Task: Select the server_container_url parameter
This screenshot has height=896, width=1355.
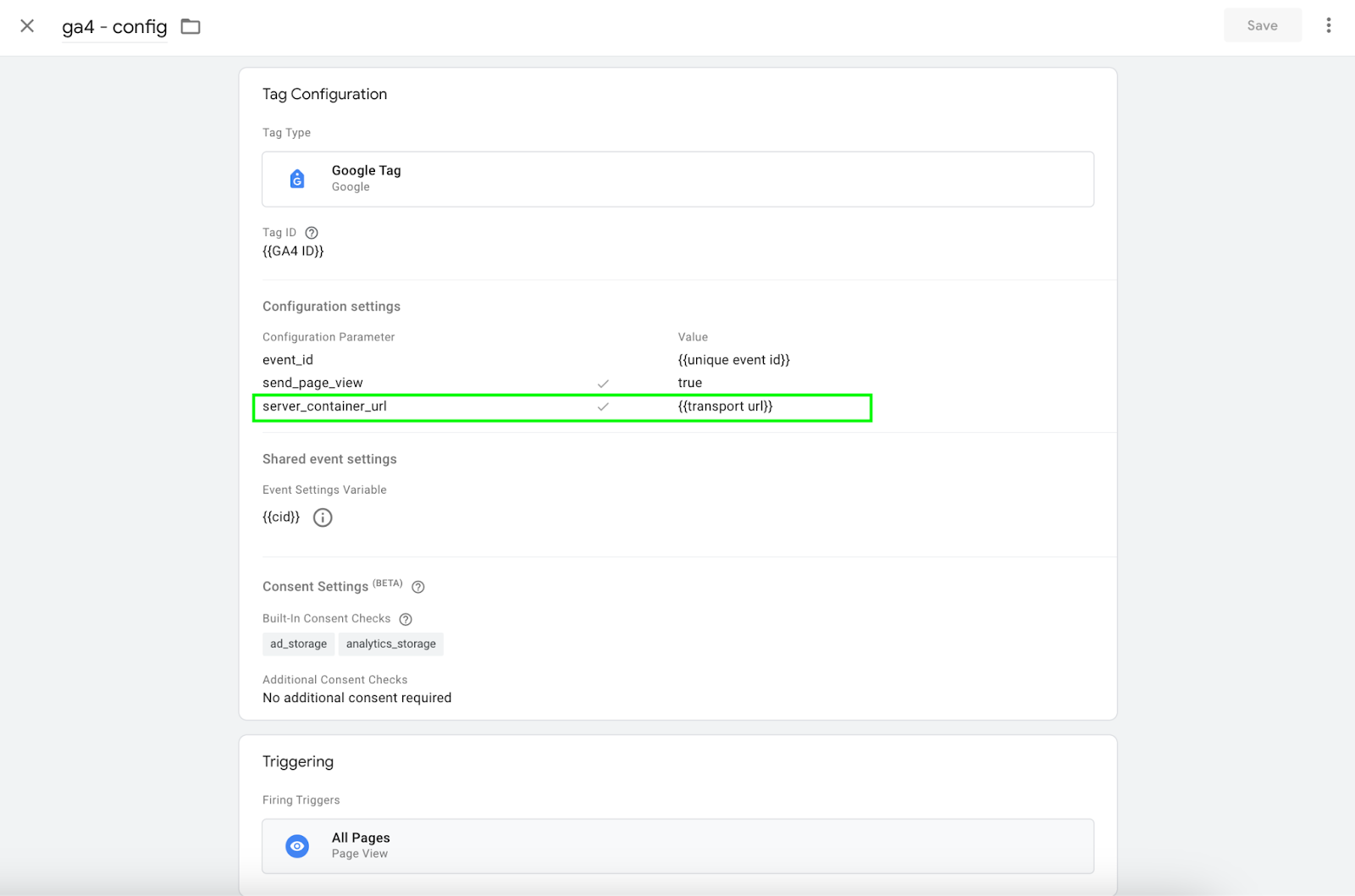Action: [324, 407]
